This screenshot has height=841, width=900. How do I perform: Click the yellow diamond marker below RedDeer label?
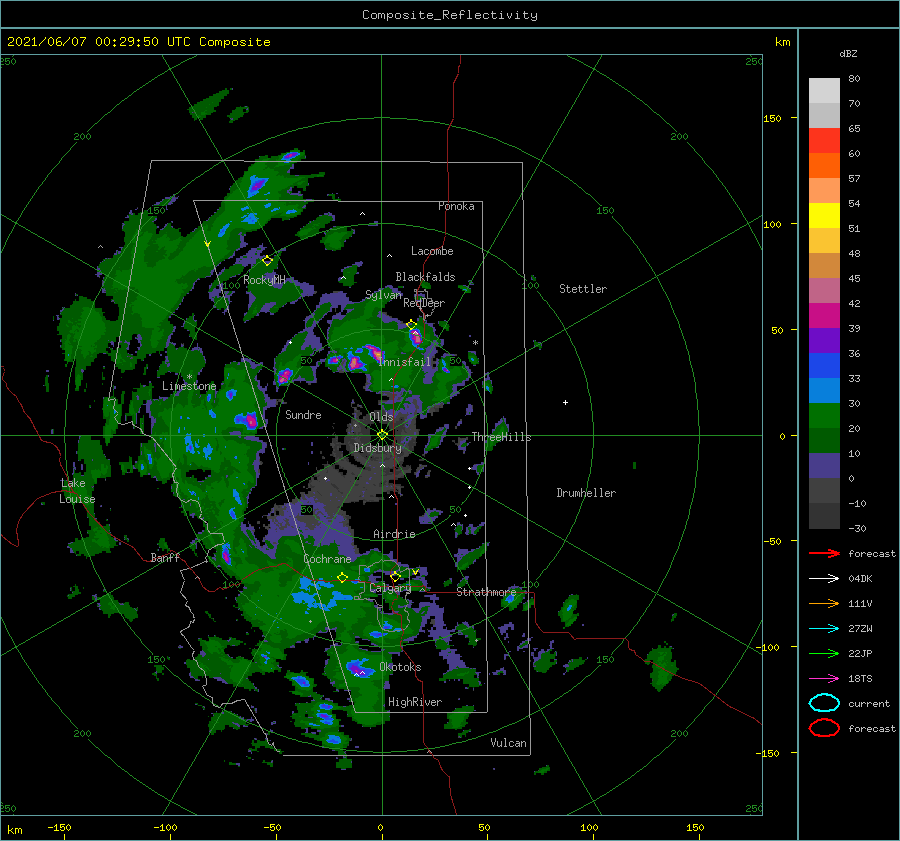(x=412, y=325)
